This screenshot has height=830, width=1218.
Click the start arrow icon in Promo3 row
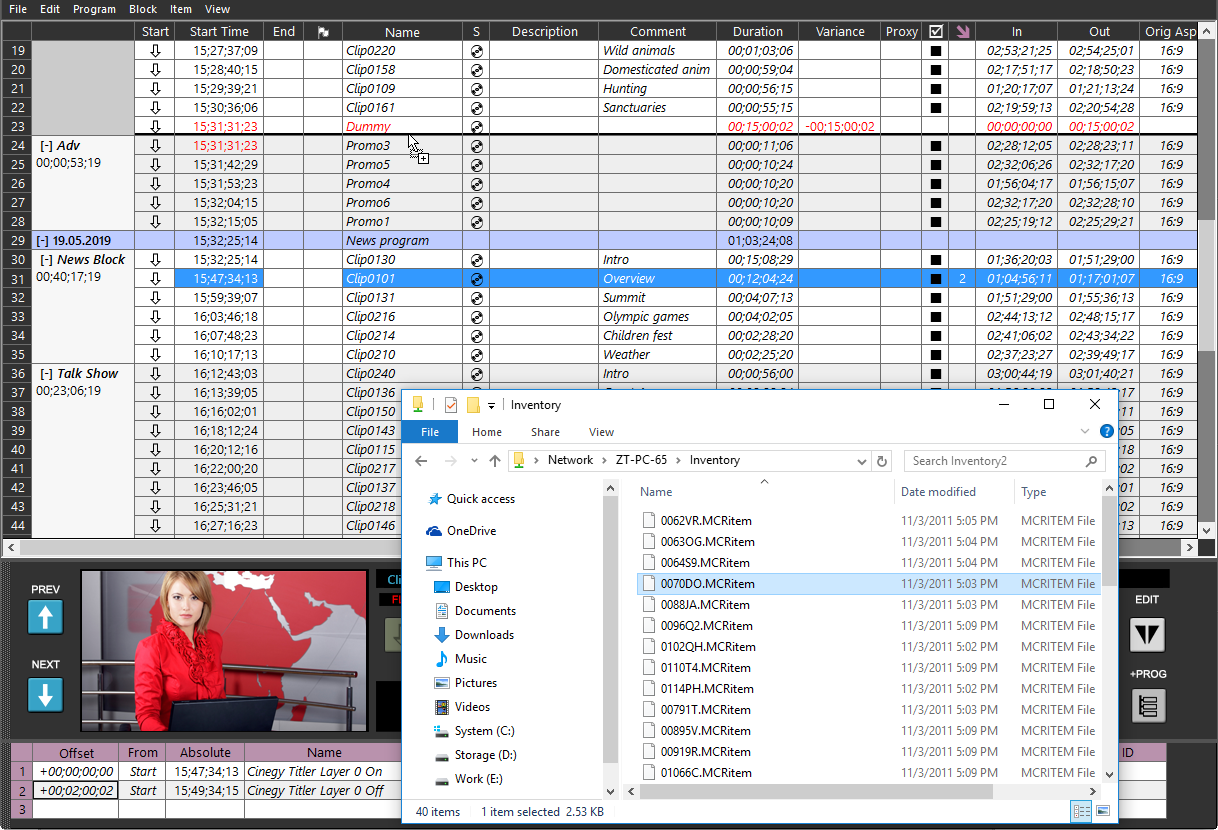coord(155,146)
